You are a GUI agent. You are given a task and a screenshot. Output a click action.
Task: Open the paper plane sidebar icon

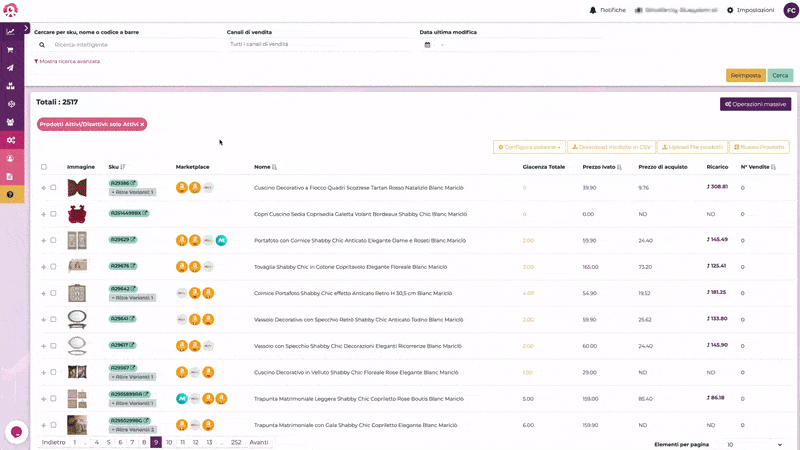(x=10, y=67)
